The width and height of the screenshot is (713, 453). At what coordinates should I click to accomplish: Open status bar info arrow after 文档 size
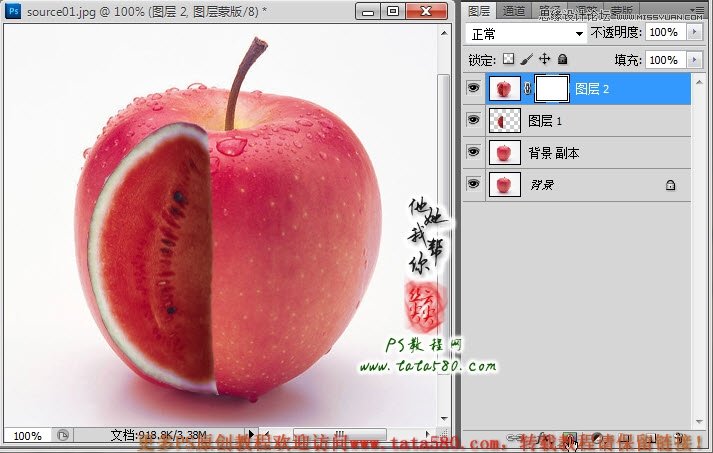(x=251, y=434)
